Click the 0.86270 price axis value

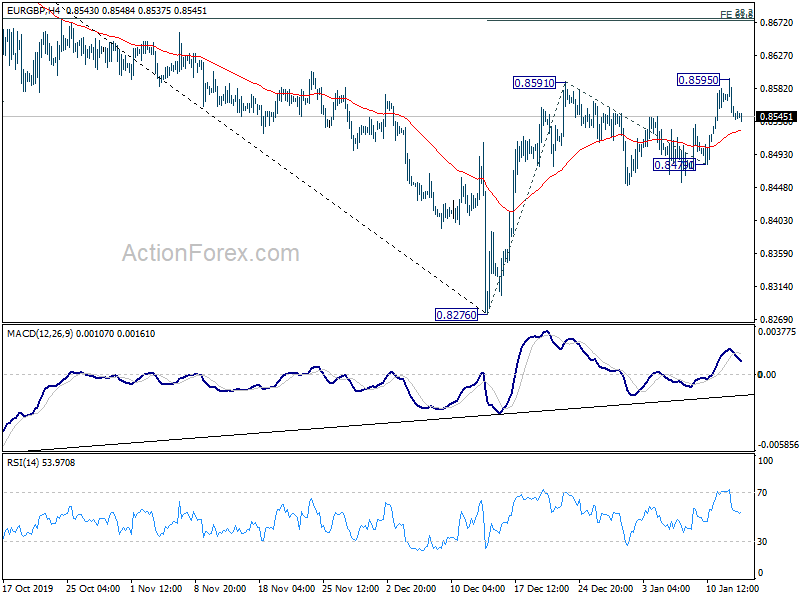click(777, 56)
